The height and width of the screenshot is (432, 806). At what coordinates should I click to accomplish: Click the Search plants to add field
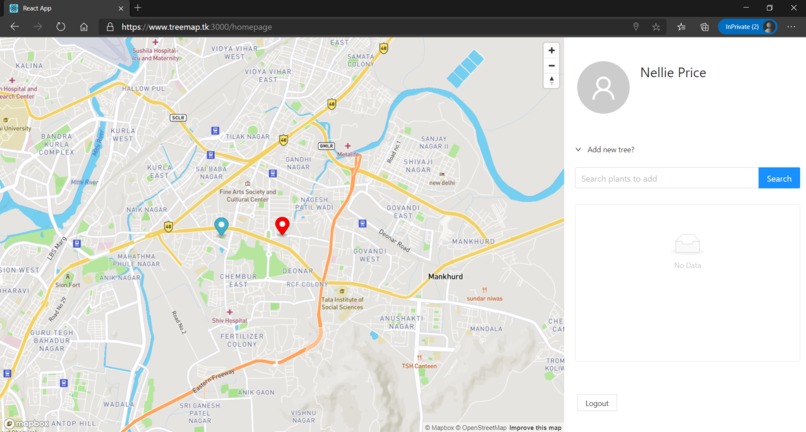pyautogui.click(x=667, y=178)
